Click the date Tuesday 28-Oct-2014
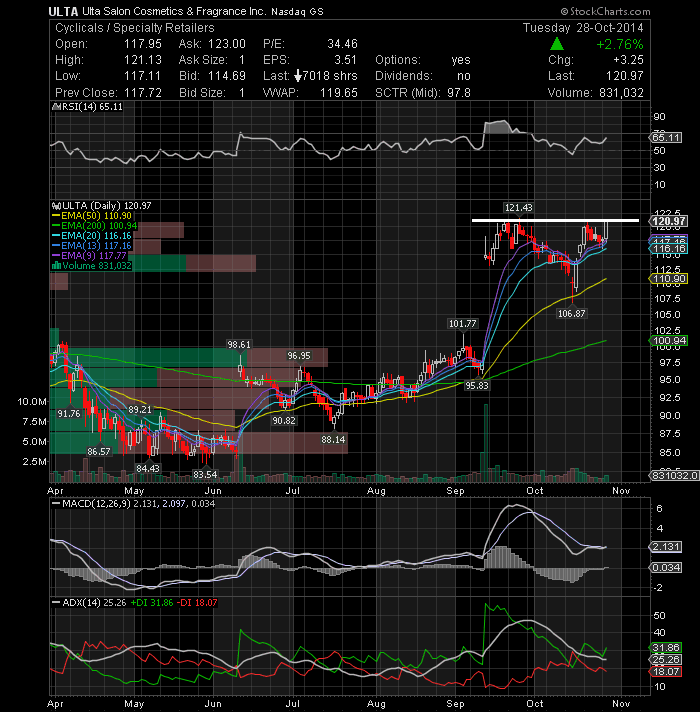 583,28
